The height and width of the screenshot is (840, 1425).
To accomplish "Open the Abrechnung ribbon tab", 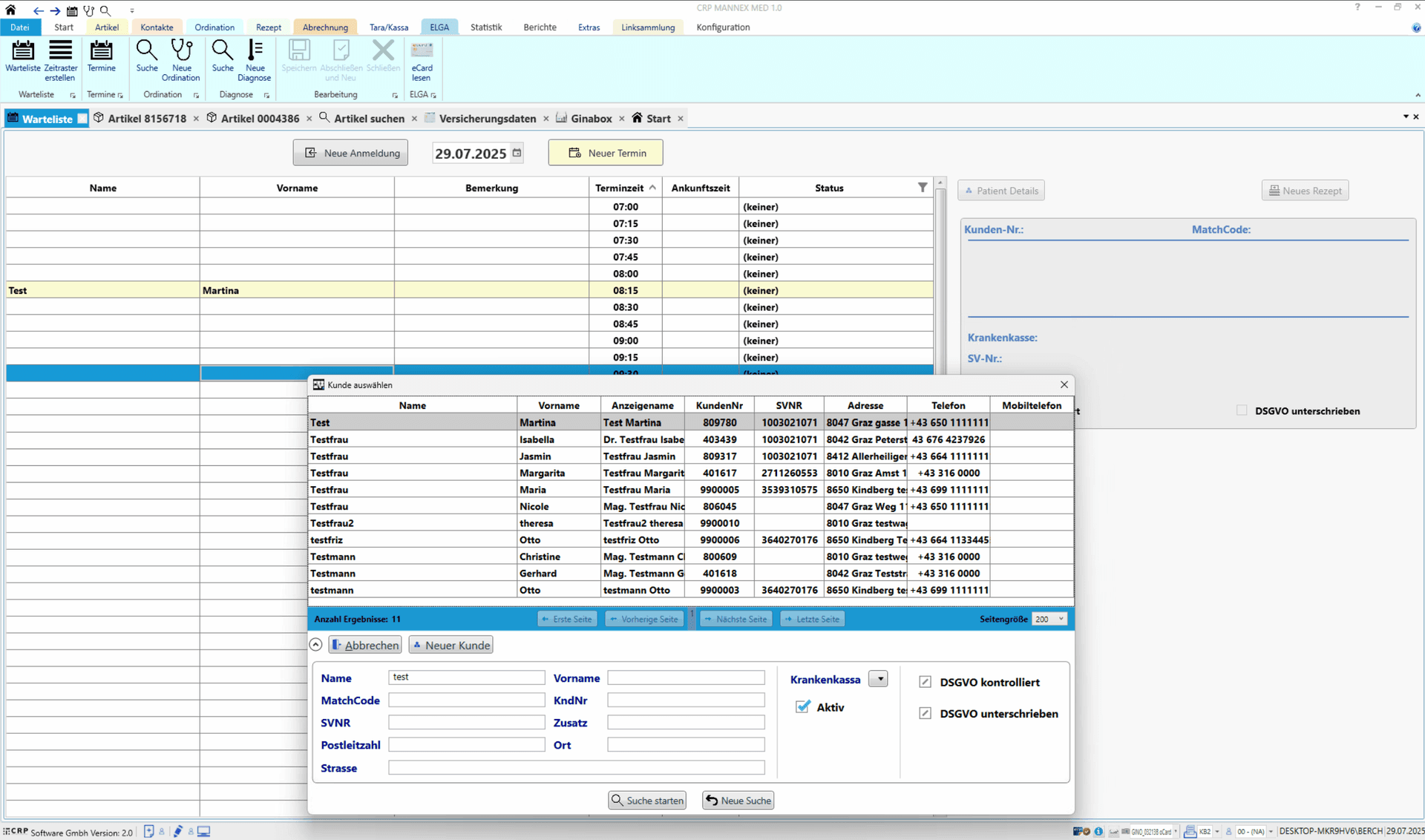I will point(325,27).
